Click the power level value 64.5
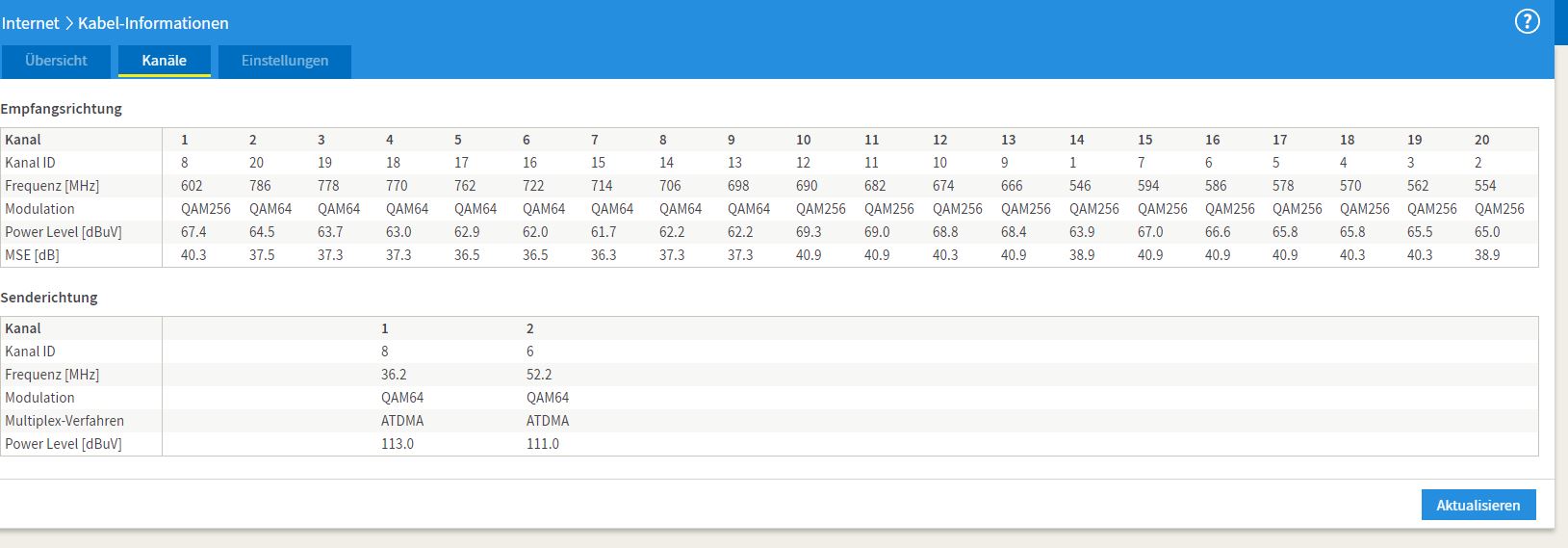The width and height of the screenshot is (1568, 548). click(x=262, y=232)
